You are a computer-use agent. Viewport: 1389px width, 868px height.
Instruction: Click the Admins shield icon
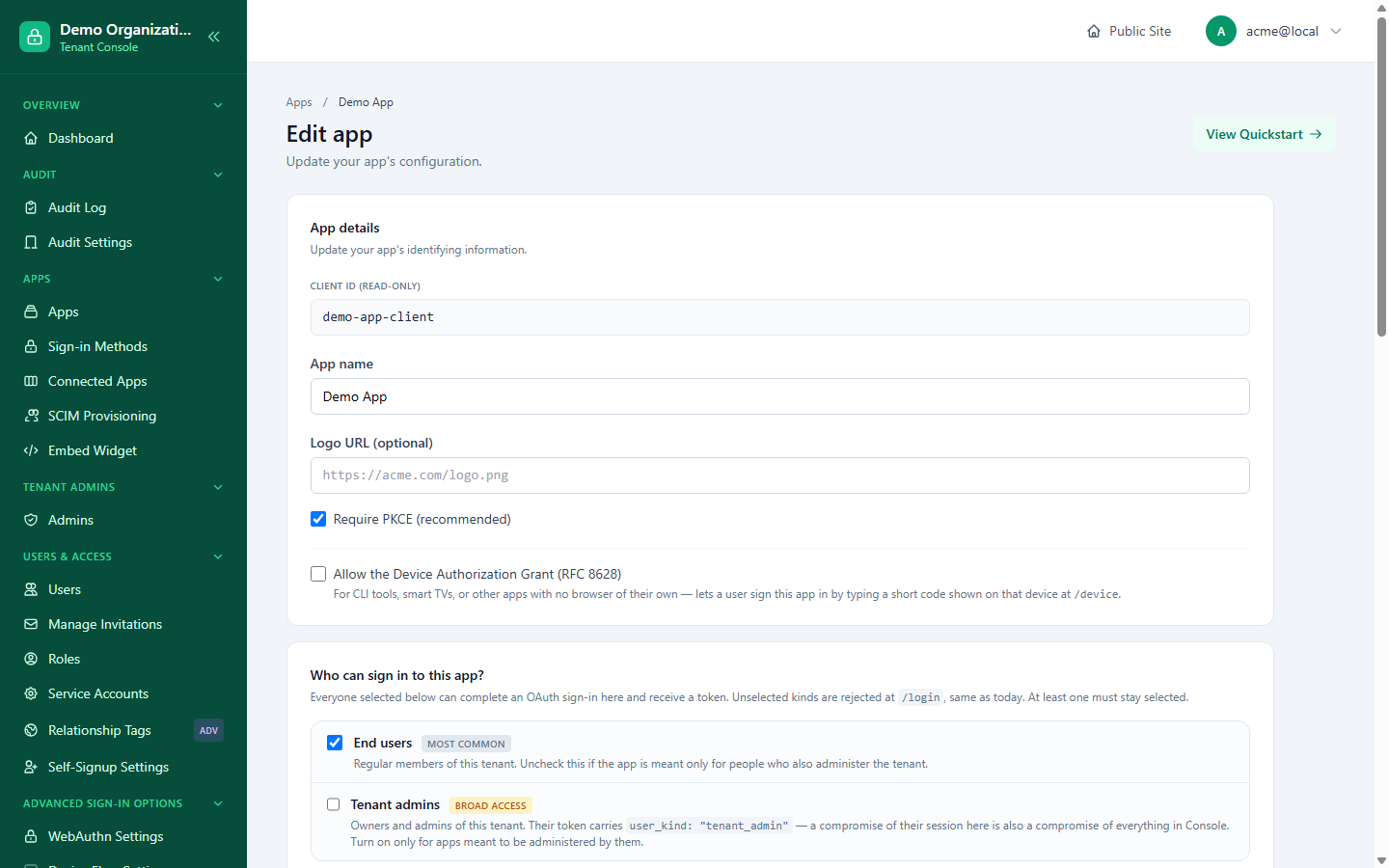[x=31, y=520]
